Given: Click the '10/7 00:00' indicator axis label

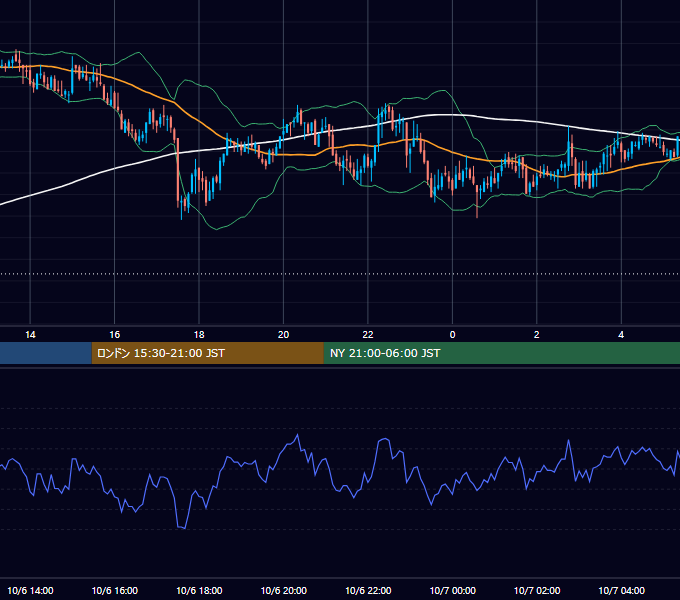Looking at the screenshot, I should tap(452, 590).
